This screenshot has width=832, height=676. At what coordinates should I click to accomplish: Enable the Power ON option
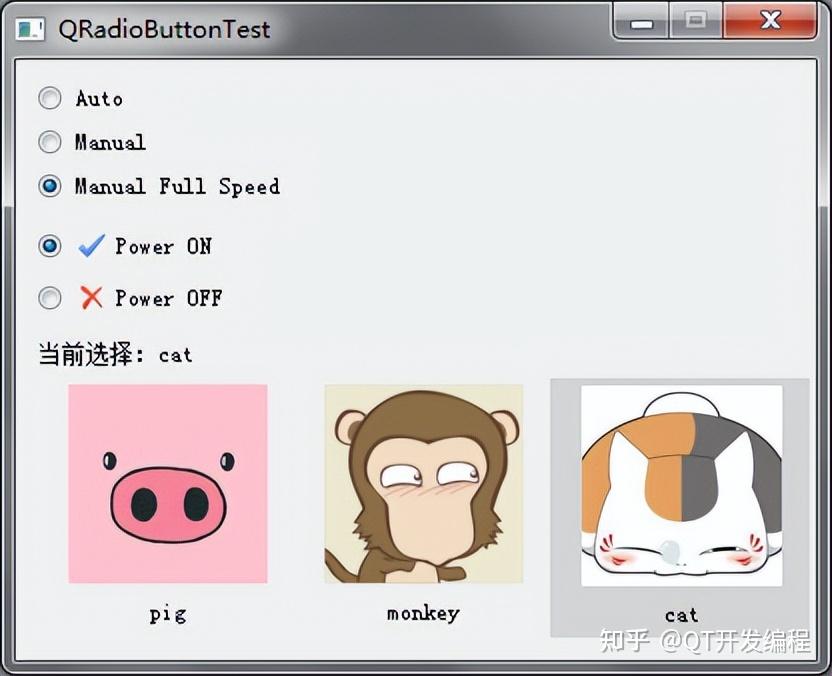[x=50, y=246]
